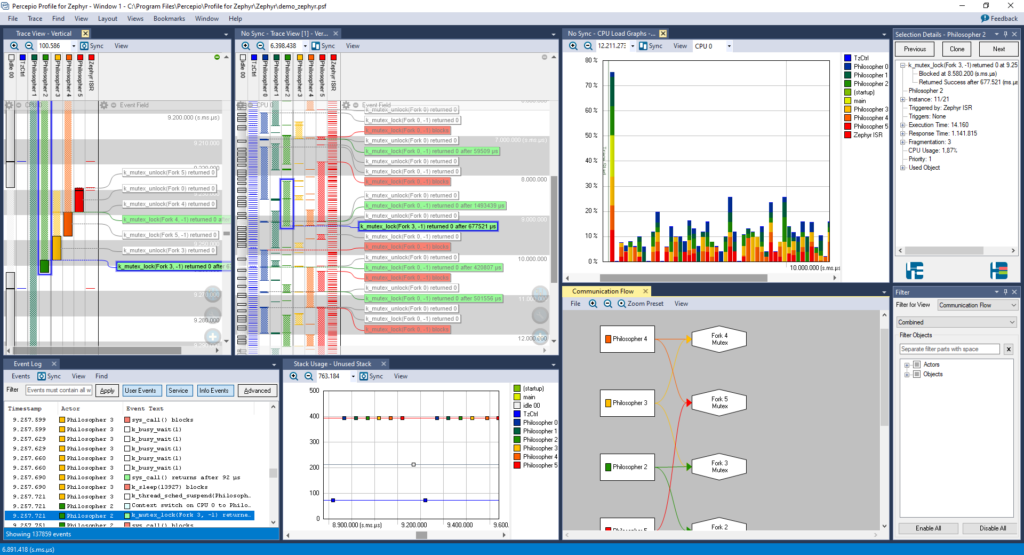Pin the Selection Details panel
1024x555 pixels.
(1006, 34)
